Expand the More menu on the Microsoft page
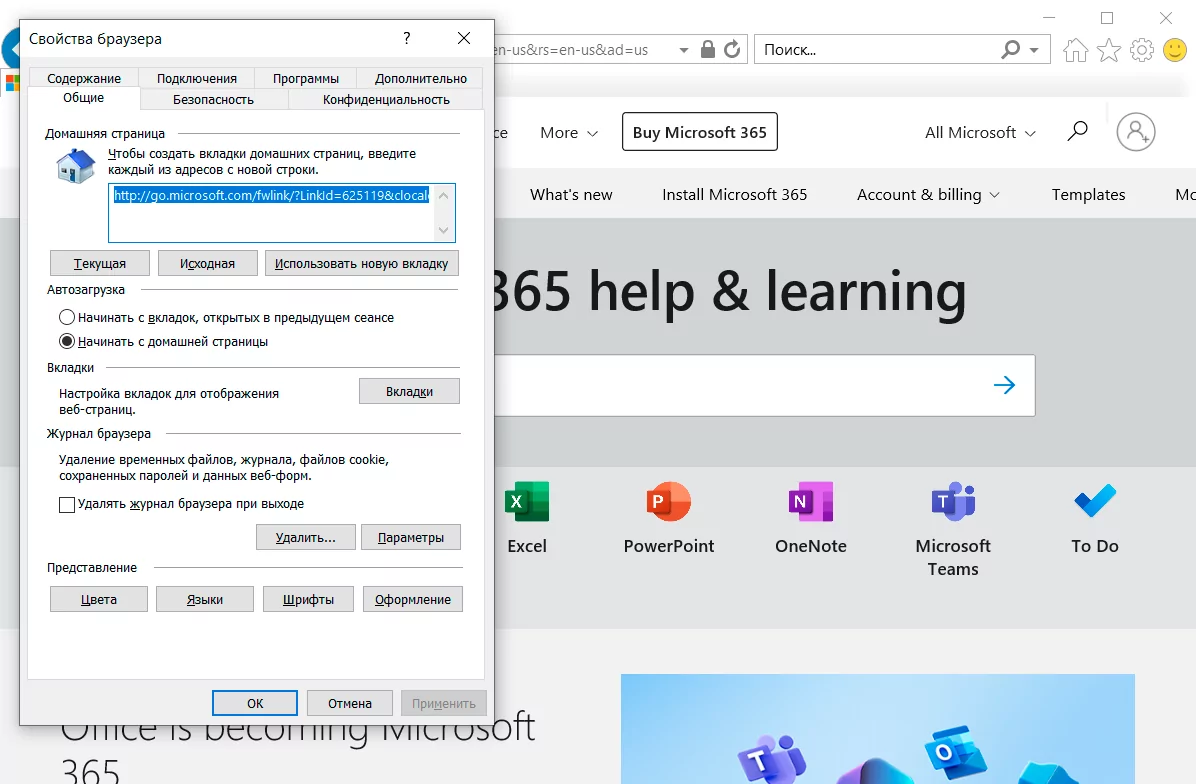Viewport: 1196px width, 784px height. pyautogui.click(x=569, y=133)
